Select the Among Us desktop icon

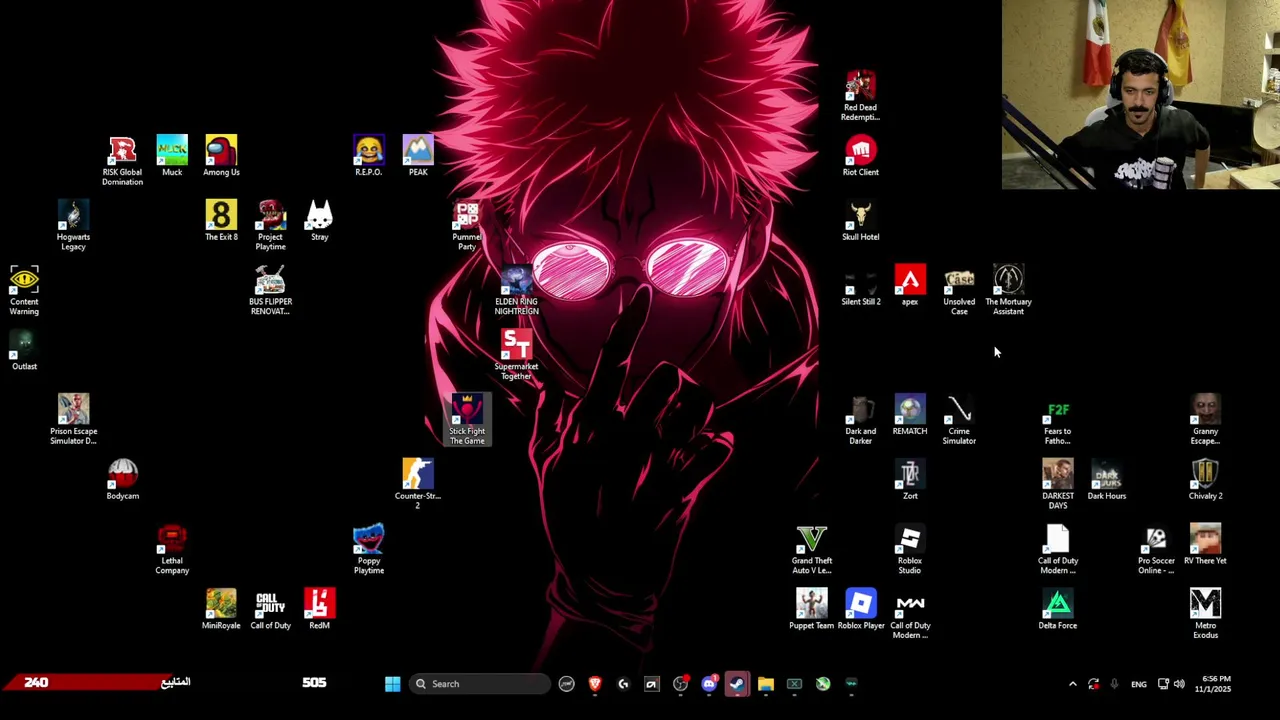(x=221, y=157)
